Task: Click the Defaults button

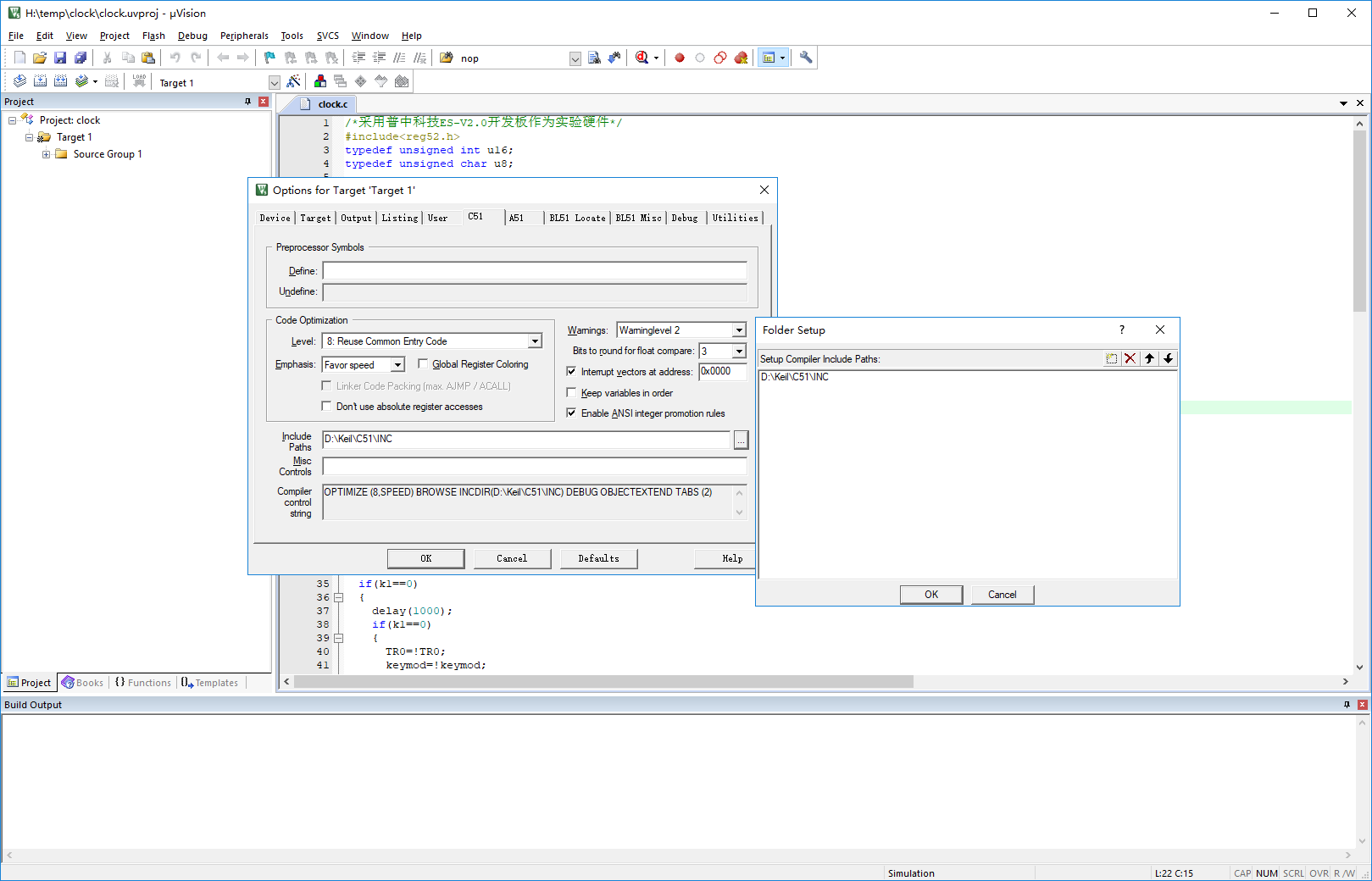Action: pos(598,558)
